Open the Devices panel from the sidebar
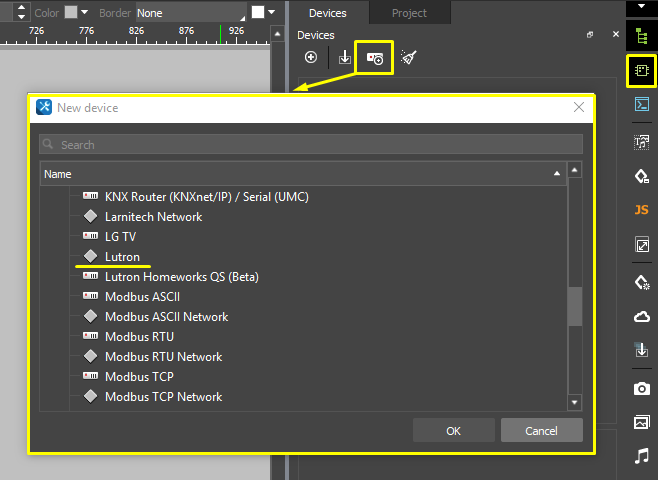The width and height of the screenshot is (658, 480). click(641, 71)
